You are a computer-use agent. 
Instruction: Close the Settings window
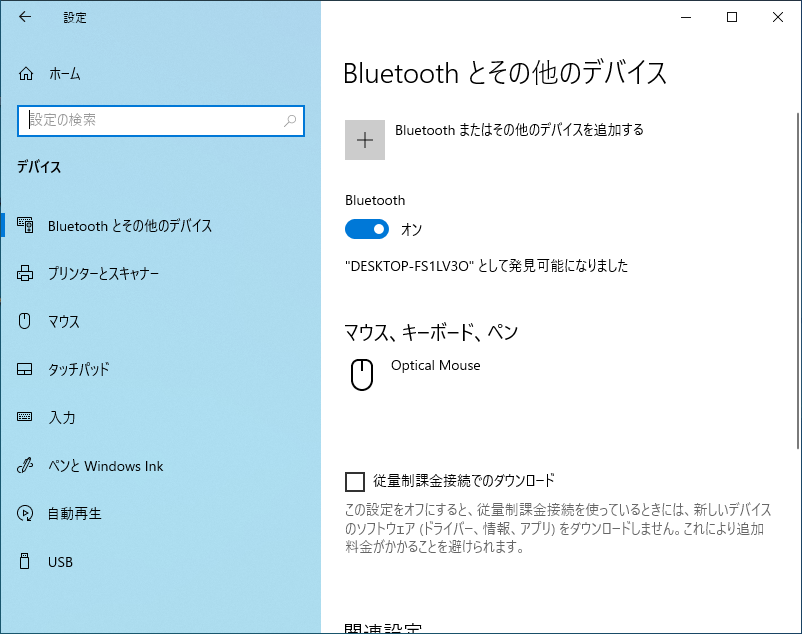(778, 17)
